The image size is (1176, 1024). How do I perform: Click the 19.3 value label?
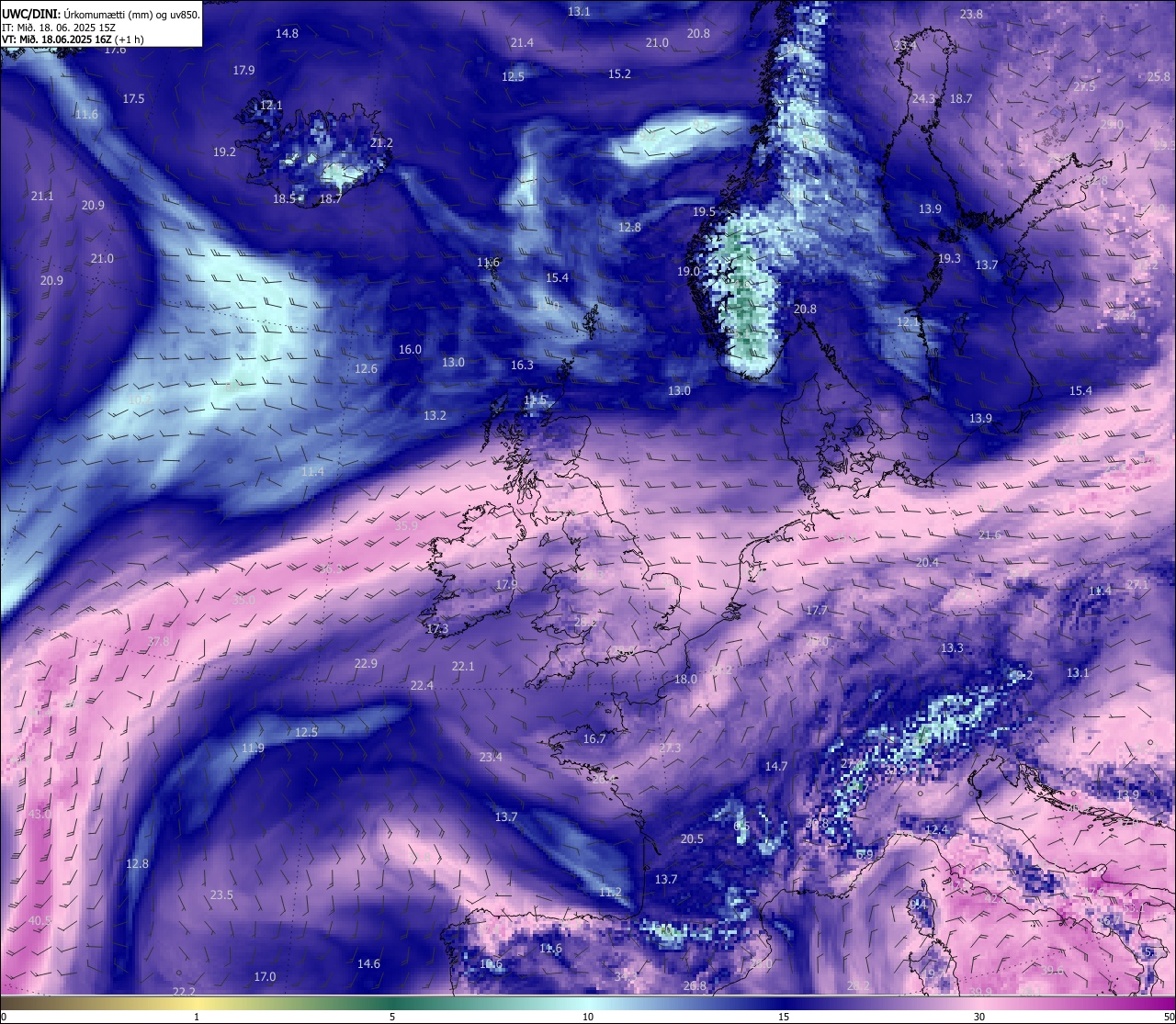coord(949,259)
